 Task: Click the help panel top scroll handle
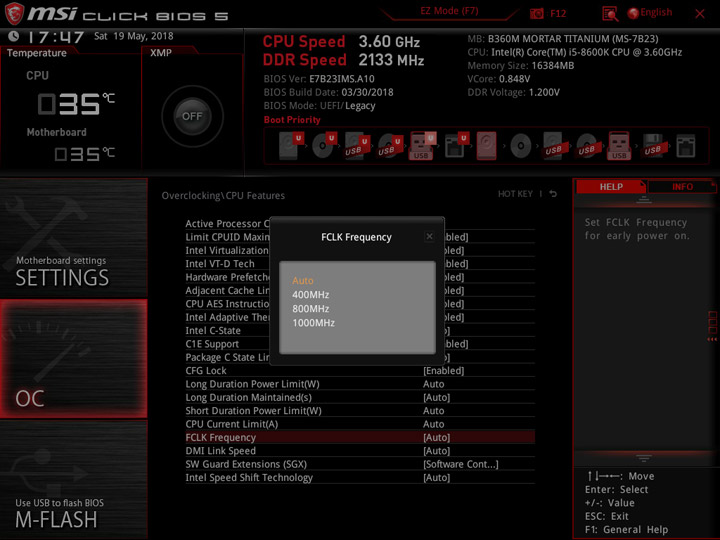[643, 200]
